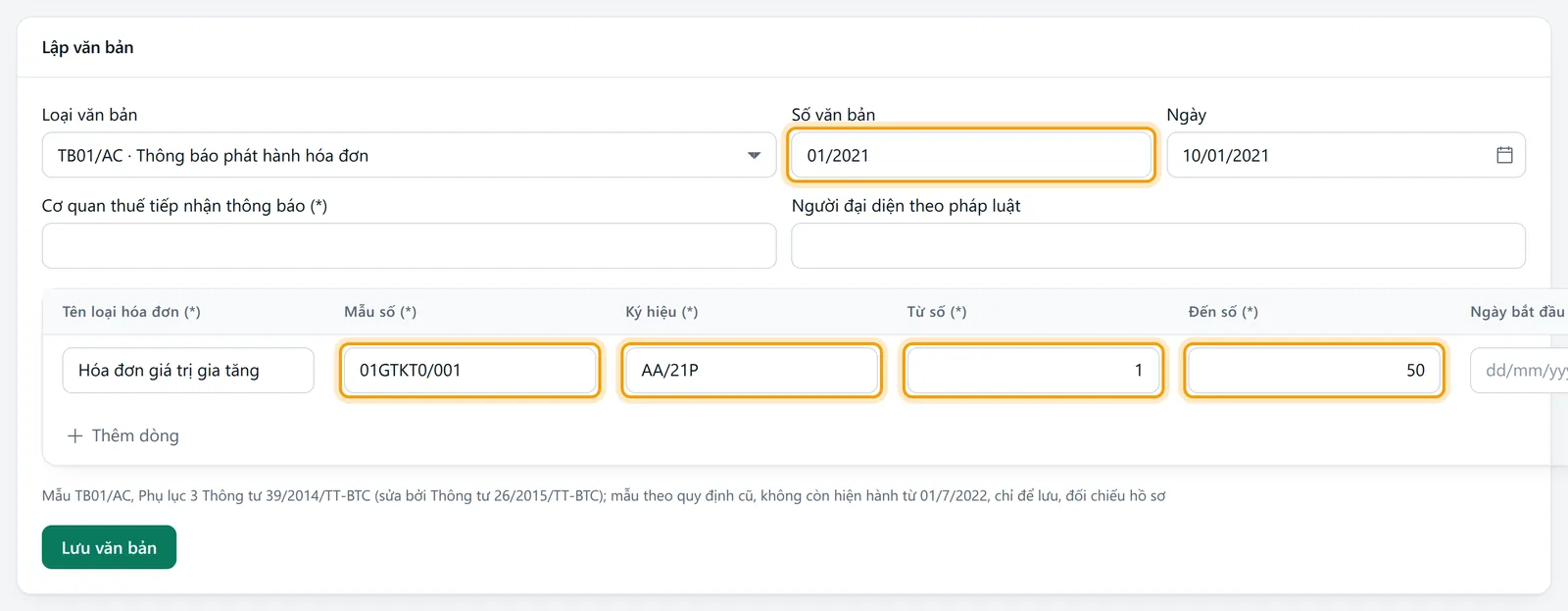The height and width of the screenshot is (611, 1568).
Task: Save the document with Lưu văn bản
Action: [x=109, y=547]
